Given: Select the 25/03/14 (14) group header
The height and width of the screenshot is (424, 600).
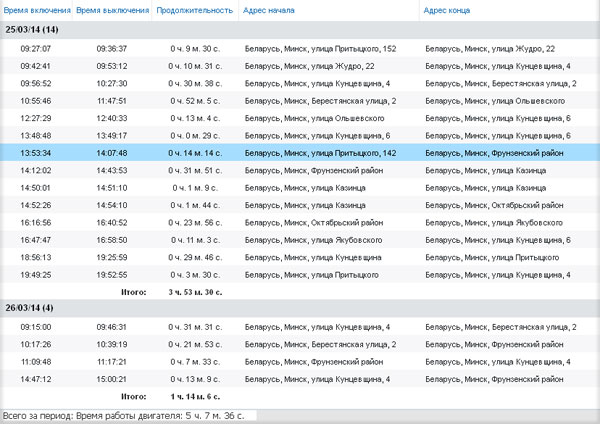Looking at the screenshot, I should [x=300, y=29].
